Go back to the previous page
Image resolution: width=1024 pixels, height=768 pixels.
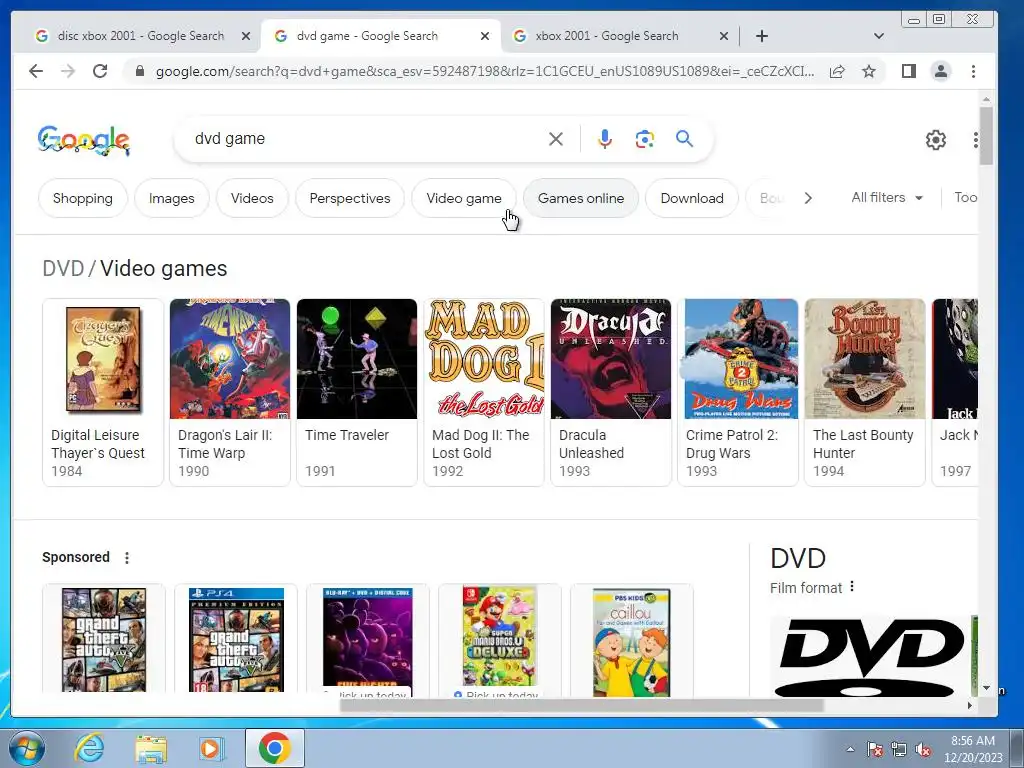click(36, 71)
